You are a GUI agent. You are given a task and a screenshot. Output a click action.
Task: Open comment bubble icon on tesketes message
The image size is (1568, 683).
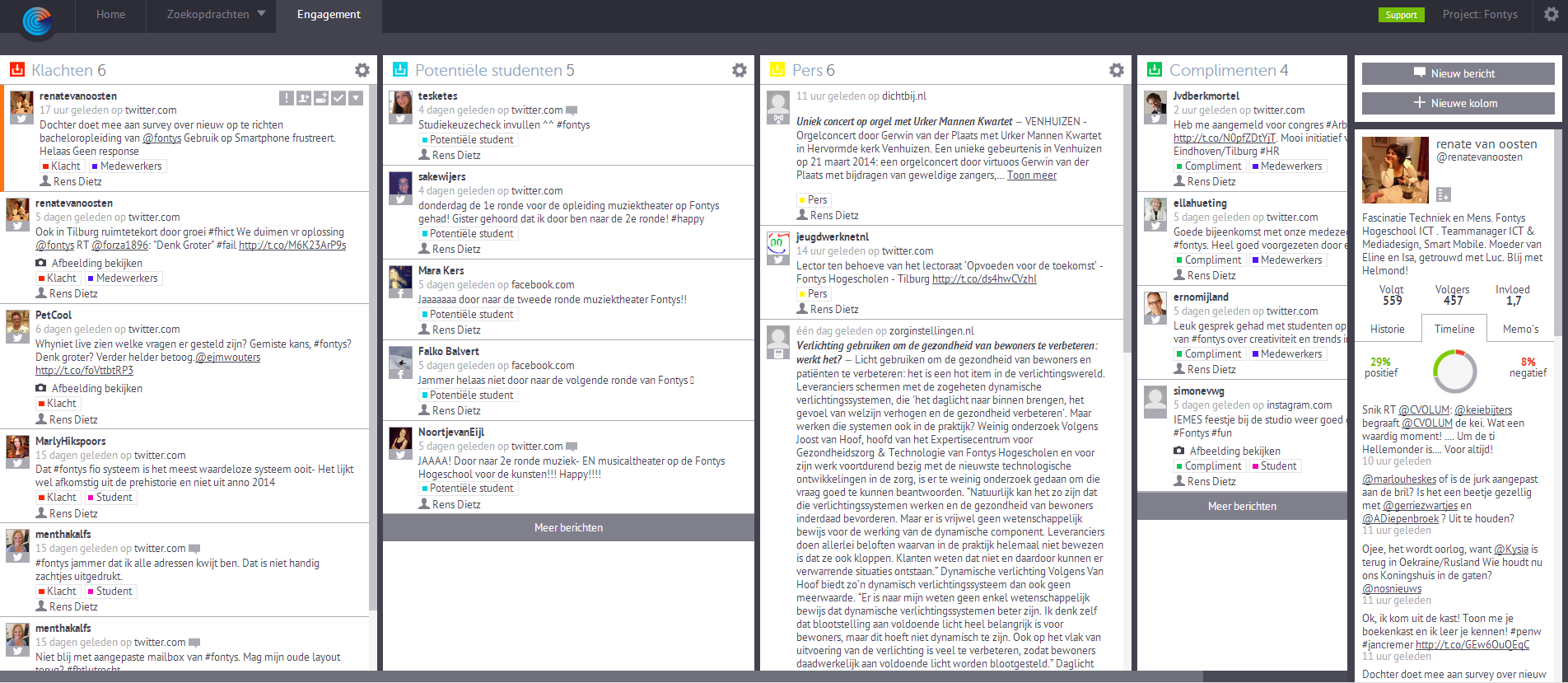[x=572, y=110]
